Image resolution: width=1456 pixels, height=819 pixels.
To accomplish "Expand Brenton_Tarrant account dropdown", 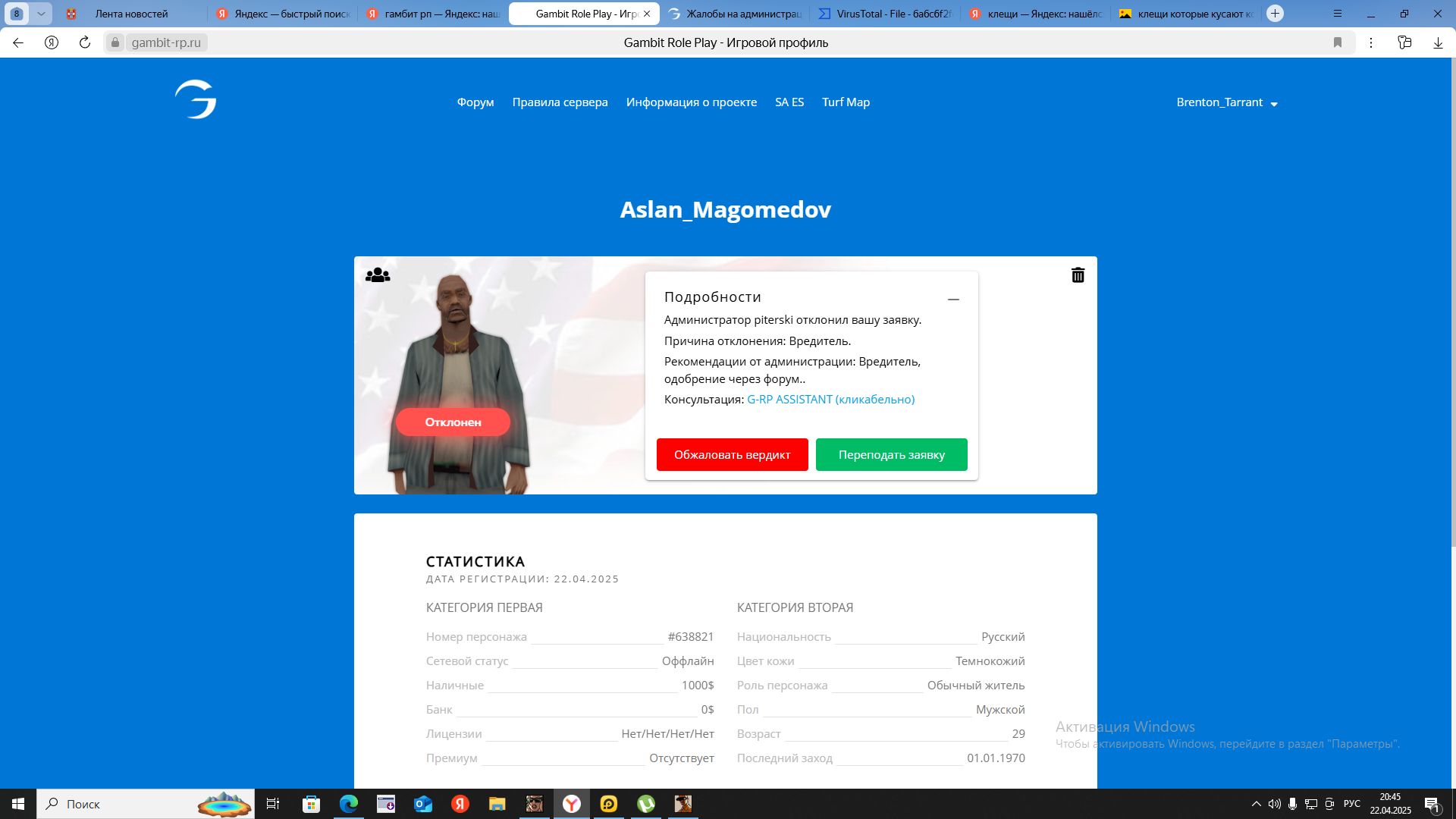I will pyautogui.click(x=1226, y=102).
